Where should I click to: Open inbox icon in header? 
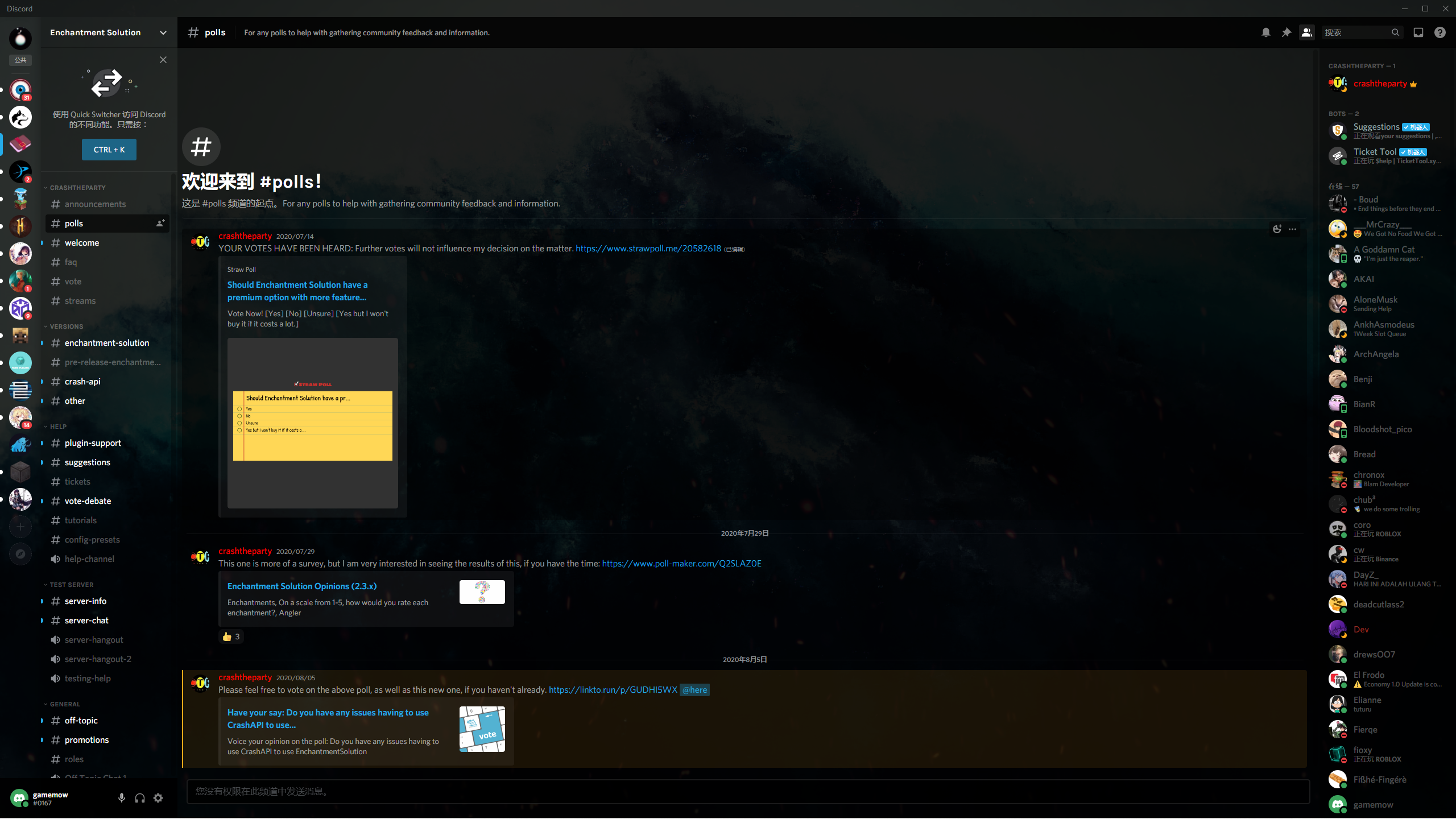(x=1418, y=32)
